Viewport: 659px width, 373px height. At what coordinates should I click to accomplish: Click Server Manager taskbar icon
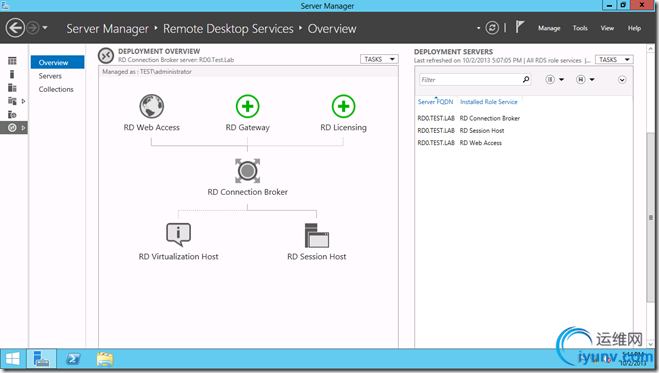[41, 360]
